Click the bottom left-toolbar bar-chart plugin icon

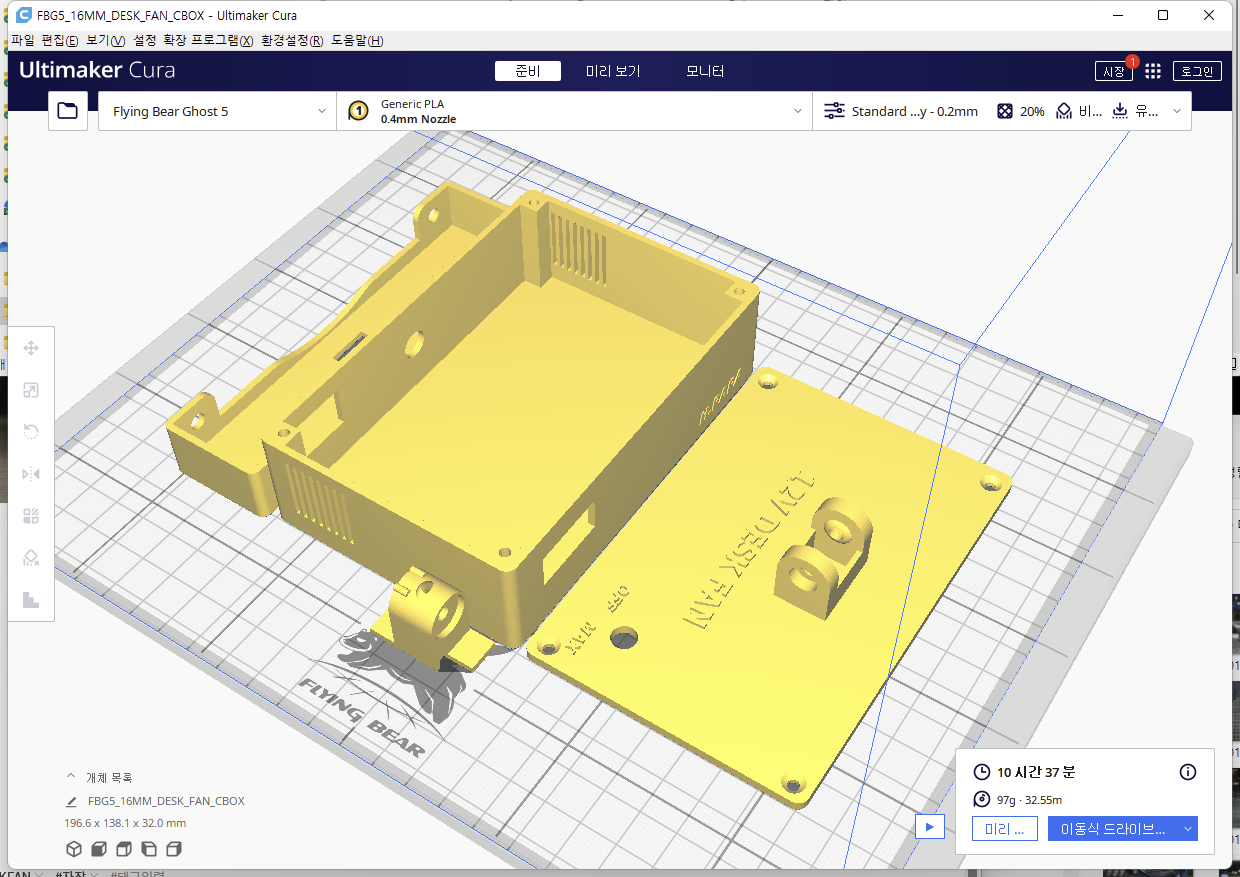coord(31,600)
